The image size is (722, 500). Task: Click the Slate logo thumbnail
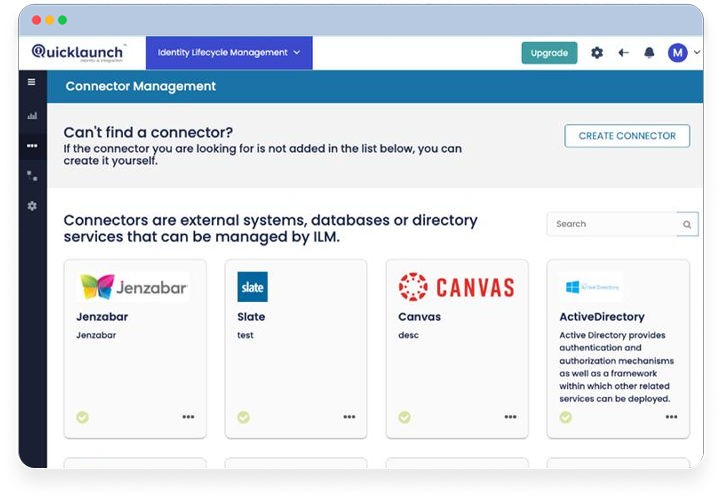(252, 287)
